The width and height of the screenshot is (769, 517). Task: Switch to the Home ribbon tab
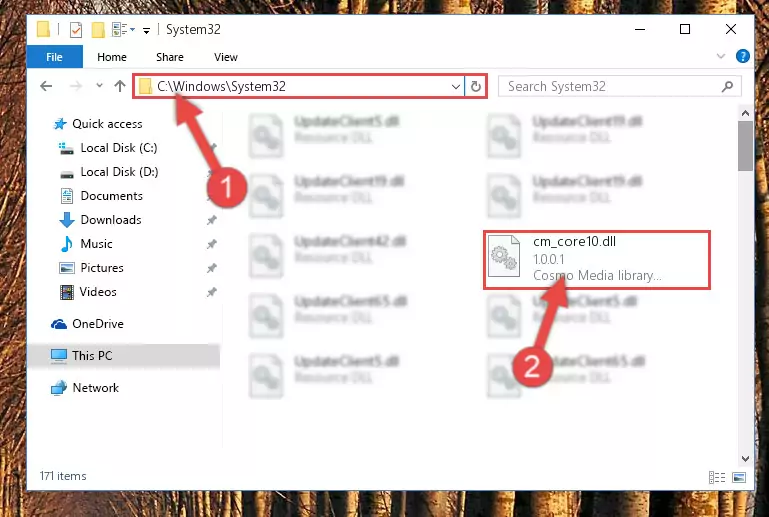point(112,57)
